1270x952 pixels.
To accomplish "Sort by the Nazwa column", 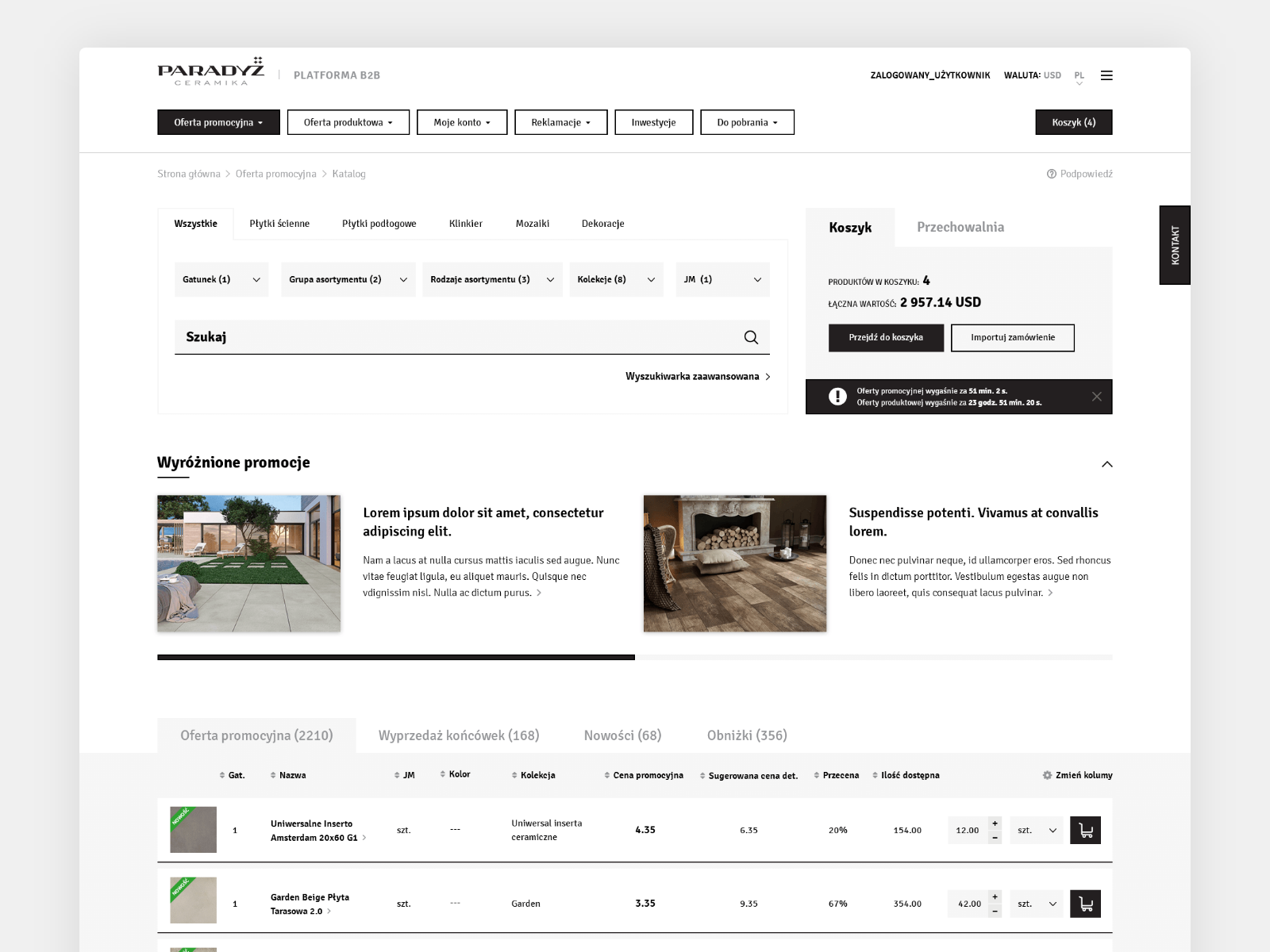I will pos(288,775).
